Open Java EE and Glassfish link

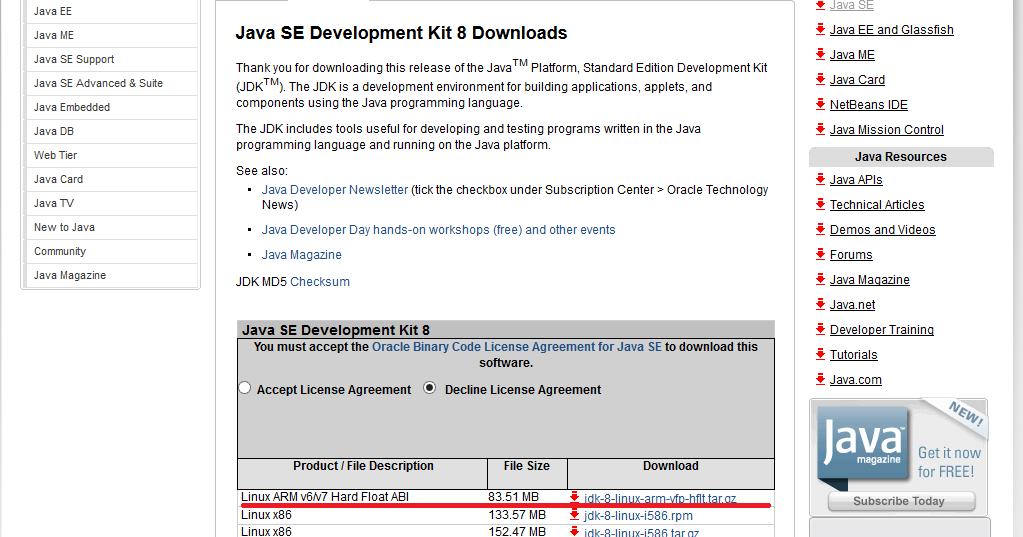click(891, 30)
